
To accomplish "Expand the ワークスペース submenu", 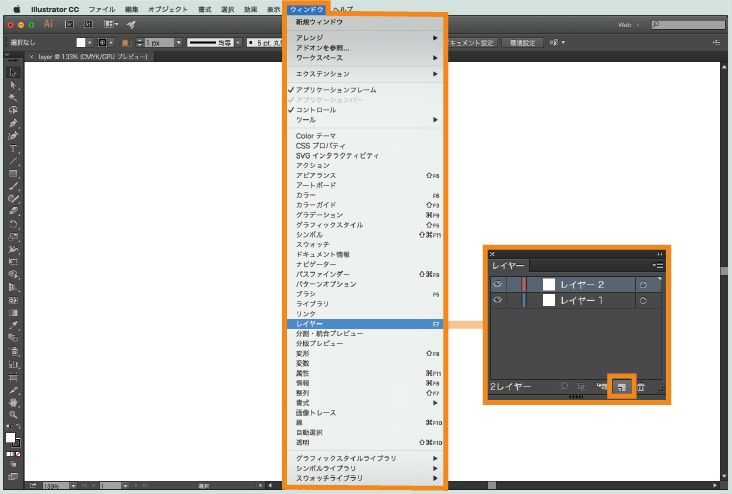I will [x=365, y=58].
